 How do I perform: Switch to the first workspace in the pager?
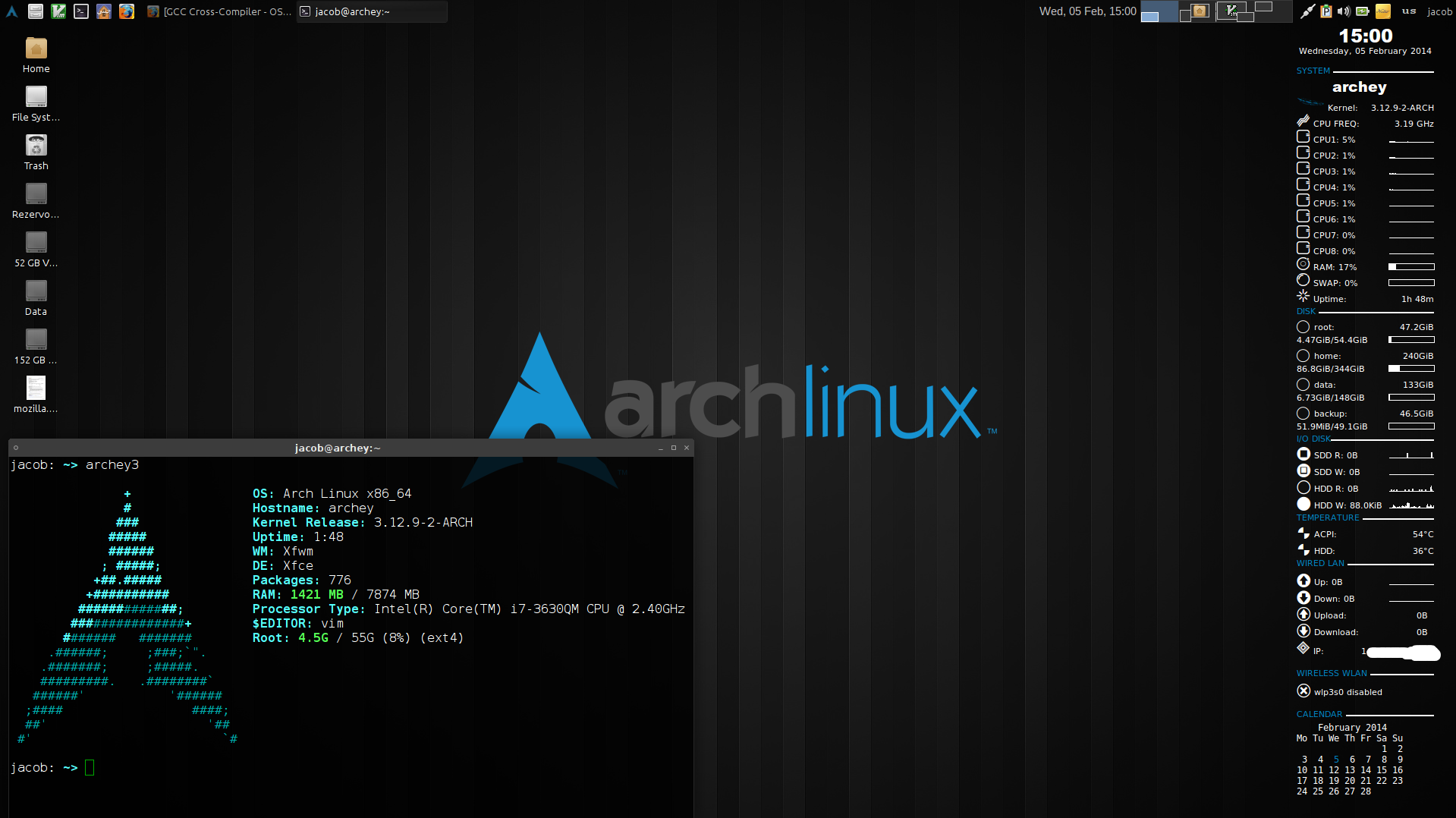(1159, 11)
